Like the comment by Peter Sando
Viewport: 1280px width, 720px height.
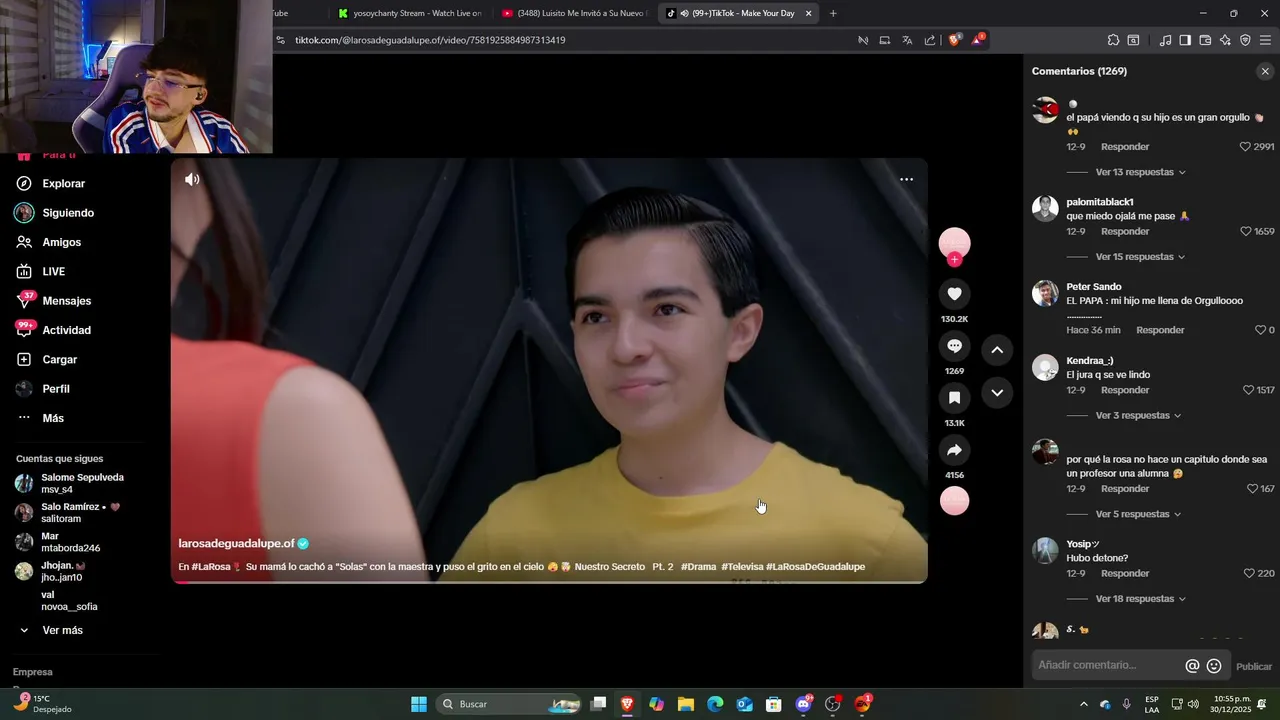pos(1260,330)
